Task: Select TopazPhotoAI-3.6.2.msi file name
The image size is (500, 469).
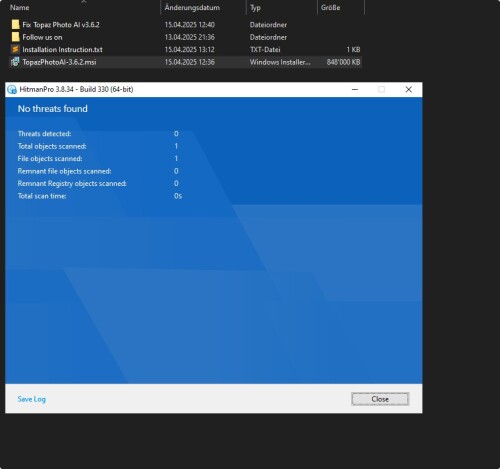Action: 59,62
